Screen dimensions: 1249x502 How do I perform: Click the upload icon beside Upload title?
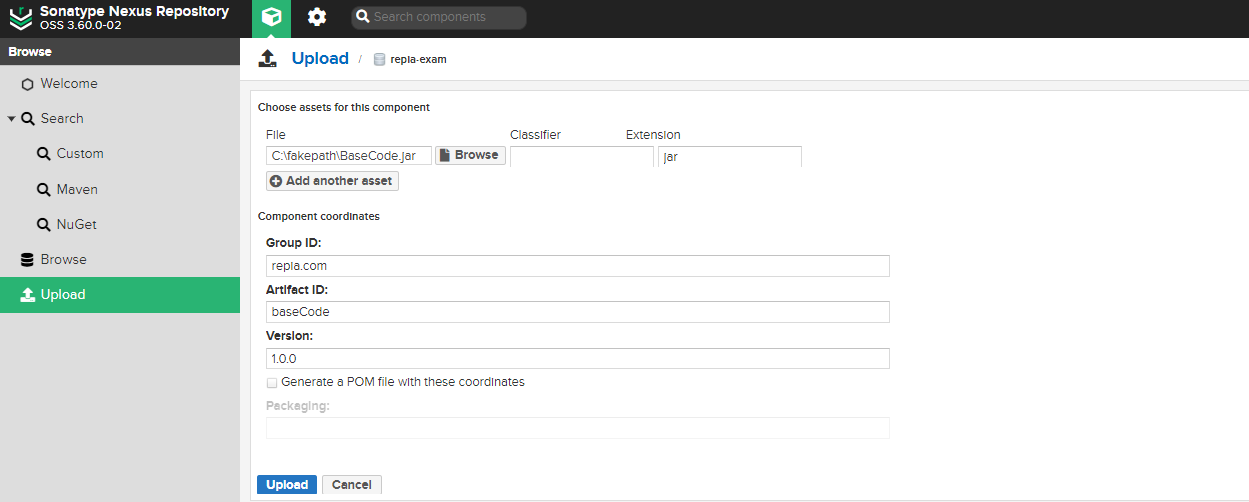267,59
